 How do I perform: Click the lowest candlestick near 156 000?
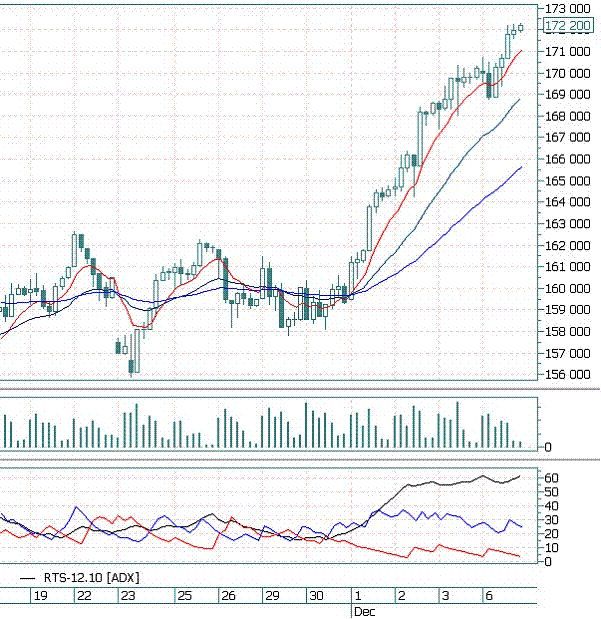131,366
